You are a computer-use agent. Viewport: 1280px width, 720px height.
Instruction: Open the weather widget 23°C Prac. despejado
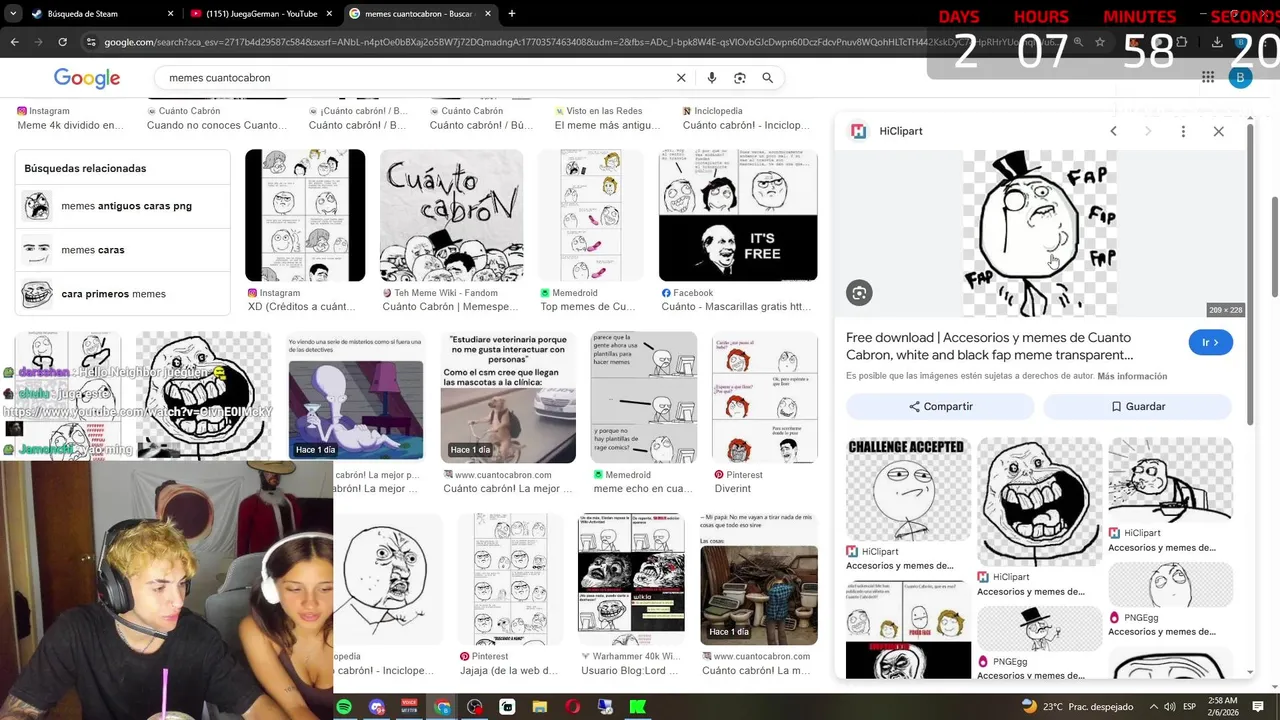pyautogui.click(x=1078, y=706)
